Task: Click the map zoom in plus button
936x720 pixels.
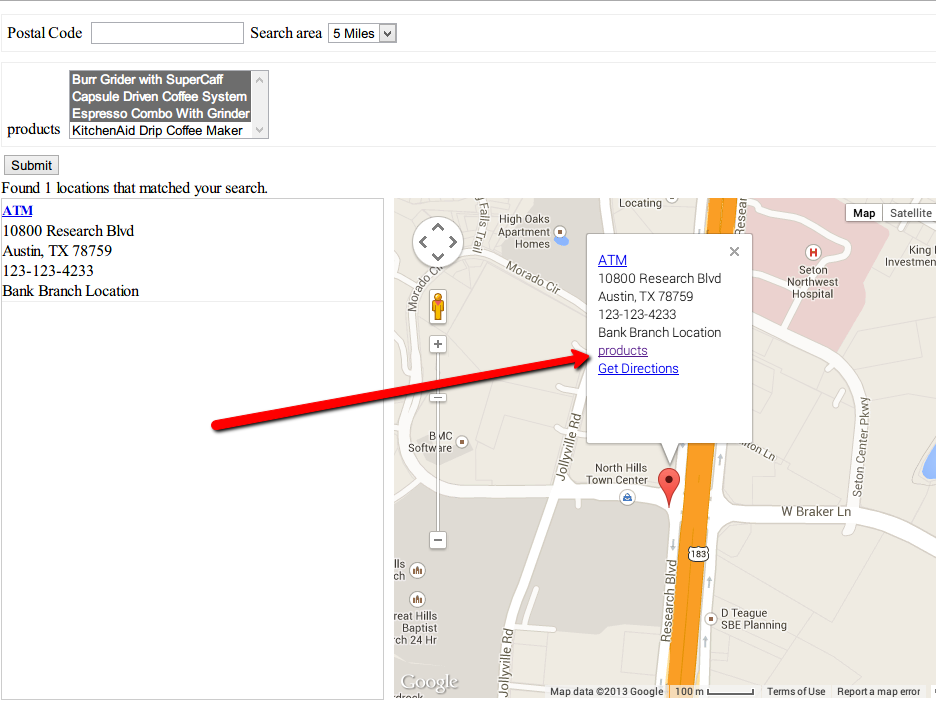Action: 438,344
